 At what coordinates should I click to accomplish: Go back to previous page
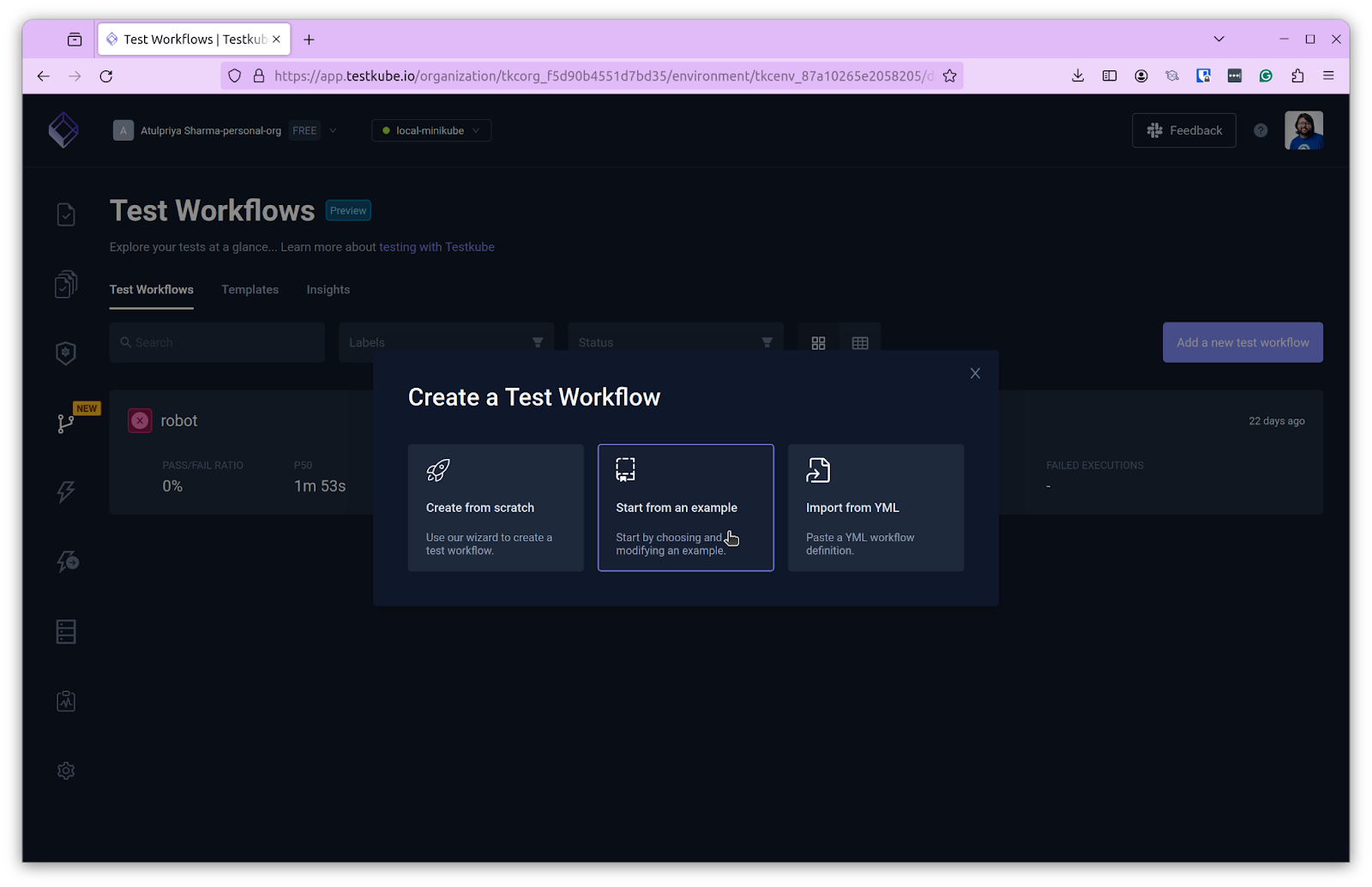[44, 75]
